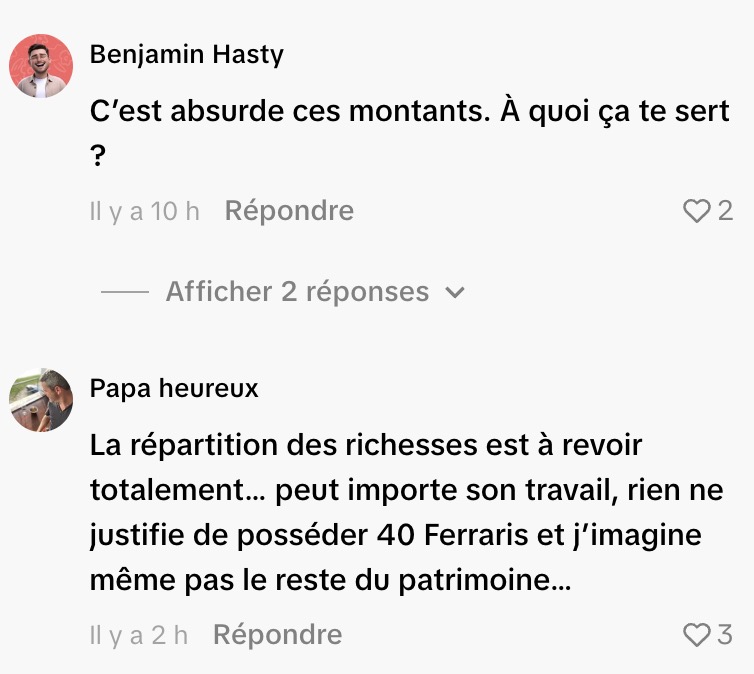
Task: Reply to Benjamin Hasty's comment via Répondre
Action: click(289, 211)
